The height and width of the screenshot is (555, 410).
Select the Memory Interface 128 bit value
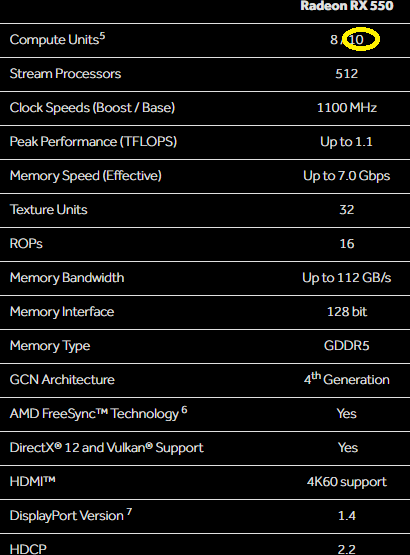click(347, 311)
